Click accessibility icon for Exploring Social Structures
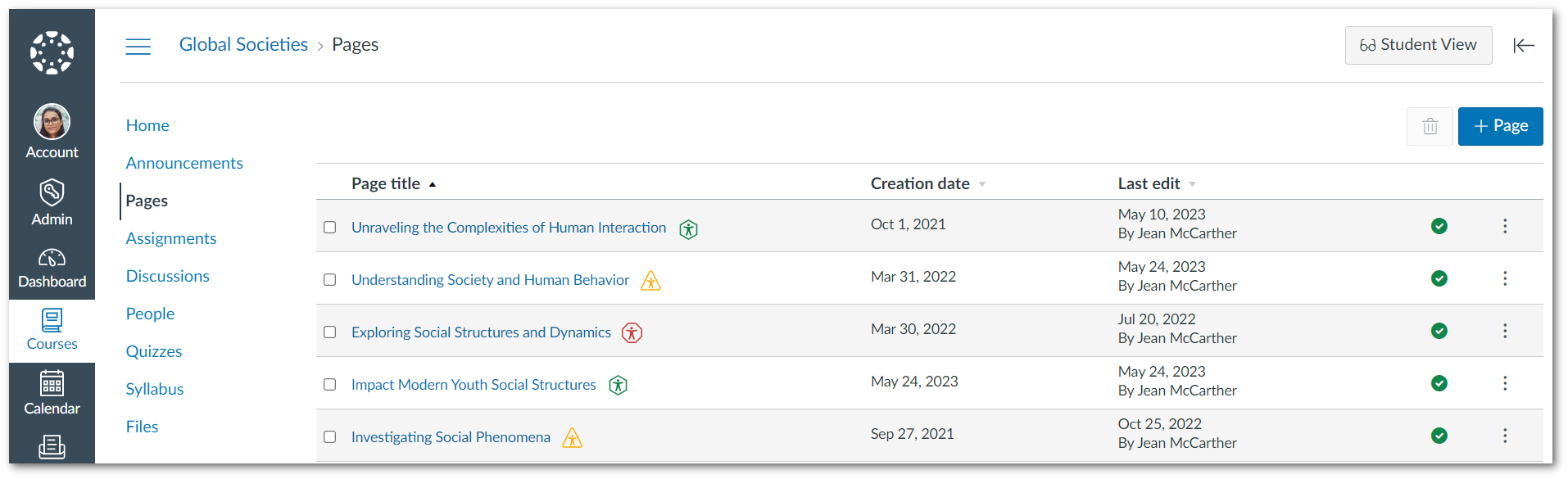Viewport: 1568px width, 479px height. 632,332
